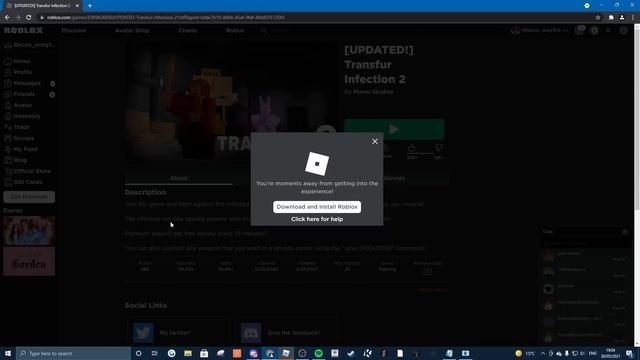Open the Roblox home logo
Image resolution: width=640 pixels, height=360 pixels.
(x=23, y=30)
